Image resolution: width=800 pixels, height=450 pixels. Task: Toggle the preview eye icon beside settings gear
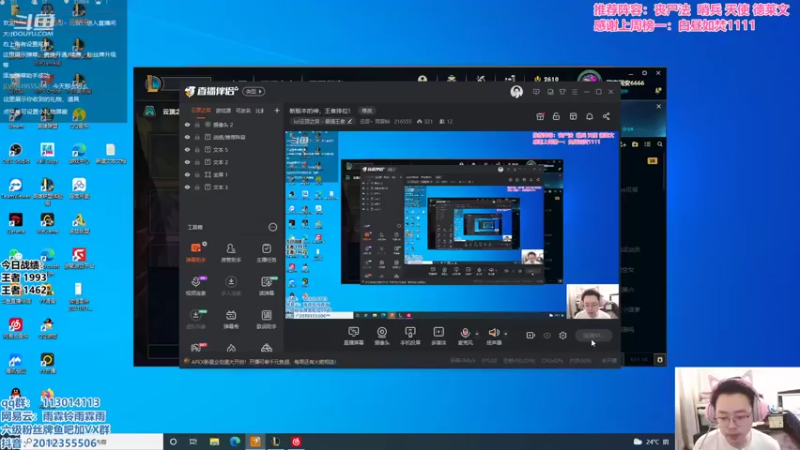[x=547, y=335]
